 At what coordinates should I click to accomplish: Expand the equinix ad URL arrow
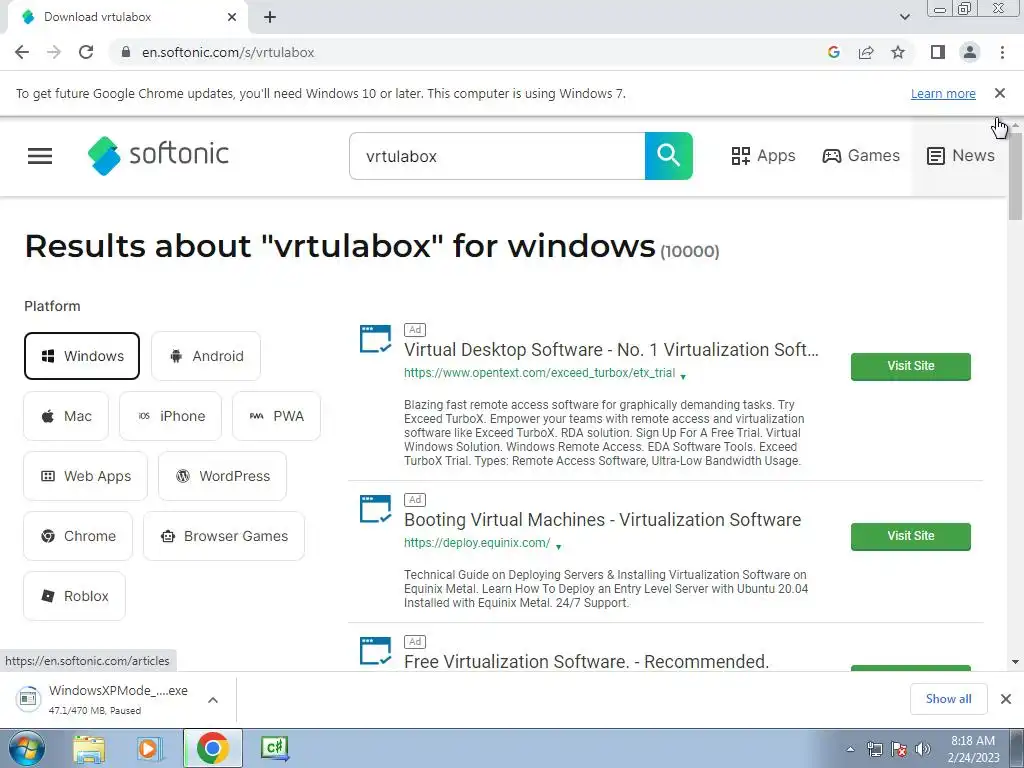558,546
